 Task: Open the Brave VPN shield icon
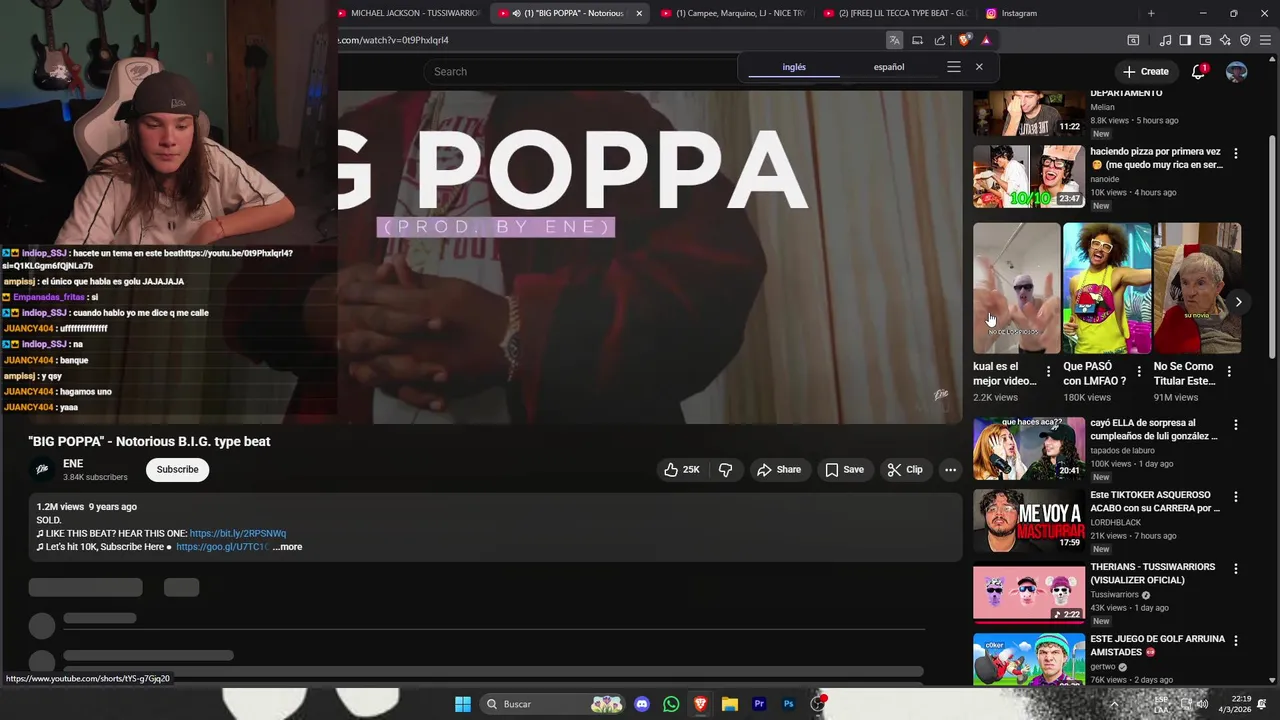[1245, 40]
